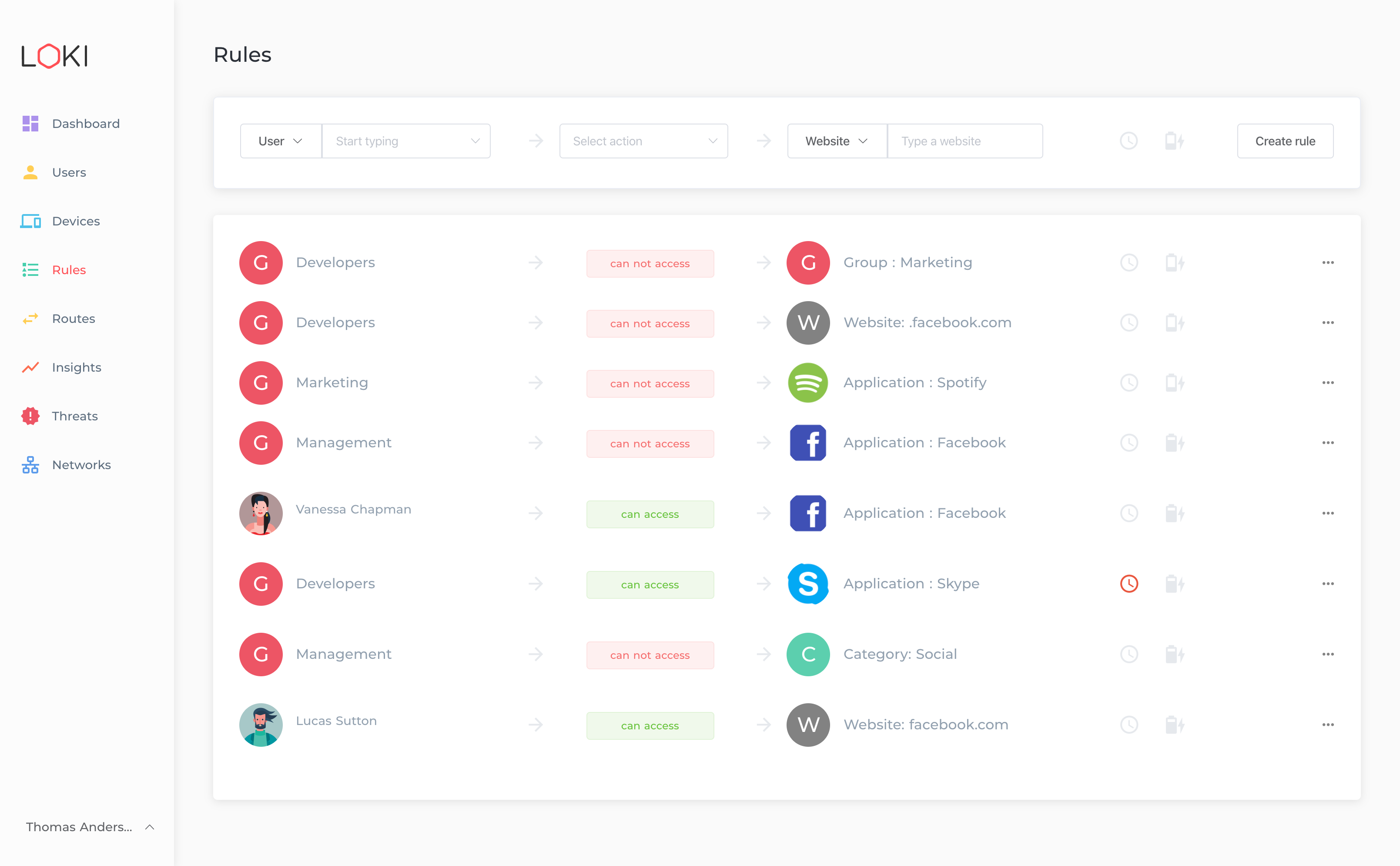Open the Users page
1400x866 pixels.
coord(69,172)
